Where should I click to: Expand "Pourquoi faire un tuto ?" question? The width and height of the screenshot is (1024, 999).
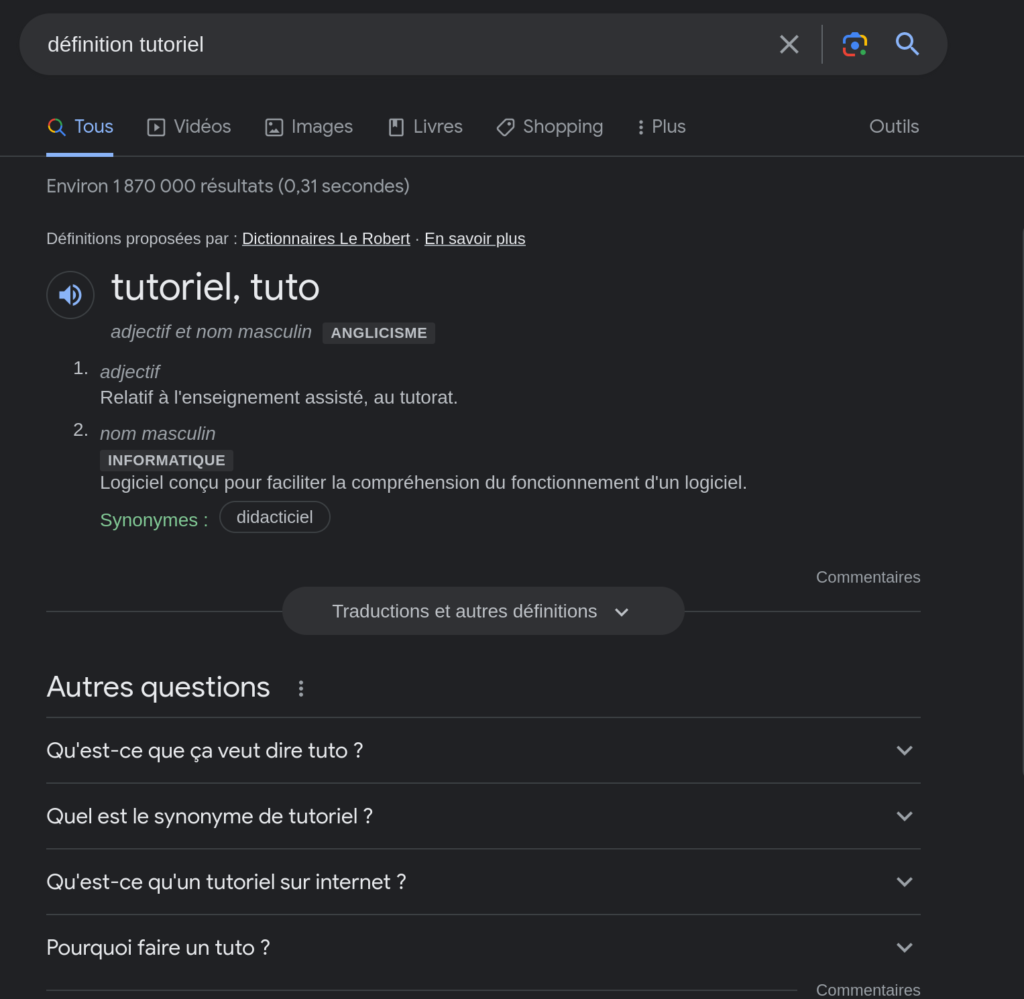click(x=483, y=948)
